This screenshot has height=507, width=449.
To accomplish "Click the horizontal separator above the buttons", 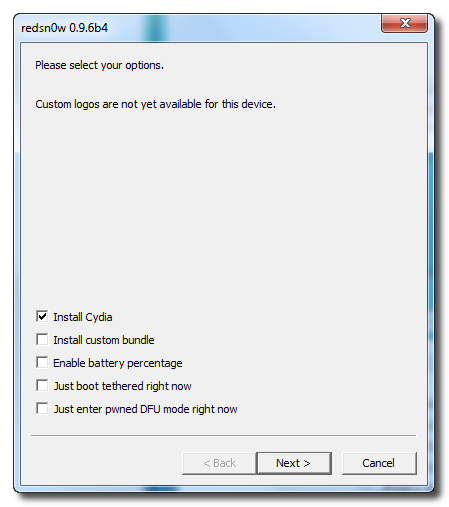I will [x=224, y=435].
